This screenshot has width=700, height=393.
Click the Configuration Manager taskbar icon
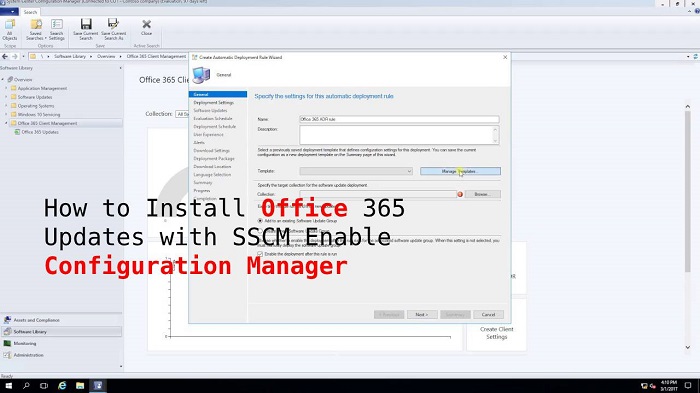coord(98,385)
